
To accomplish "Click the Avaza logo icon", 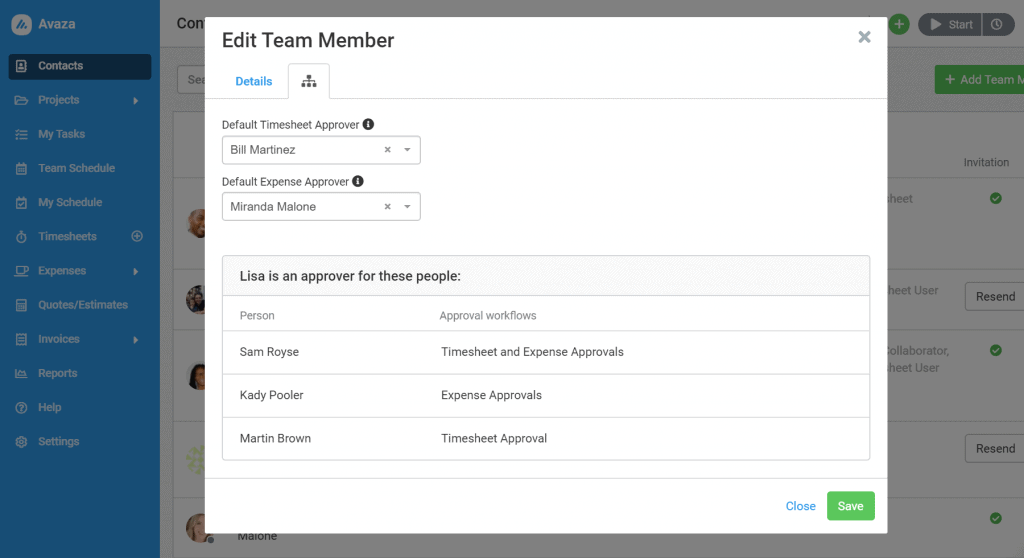I will pyautogui.click(x=21, y=24).
